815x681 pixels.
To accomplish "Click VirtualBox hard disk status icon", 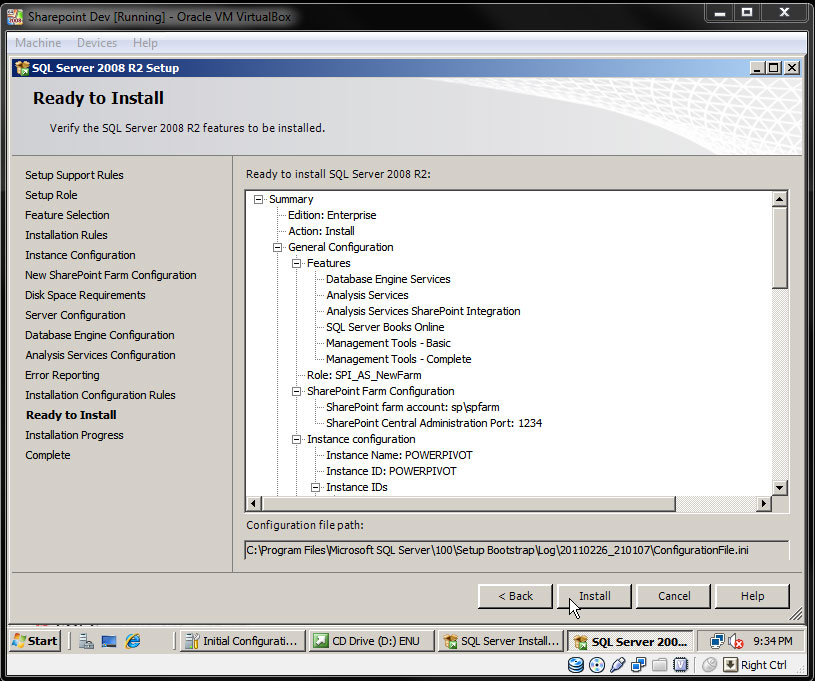I will 575,665.
